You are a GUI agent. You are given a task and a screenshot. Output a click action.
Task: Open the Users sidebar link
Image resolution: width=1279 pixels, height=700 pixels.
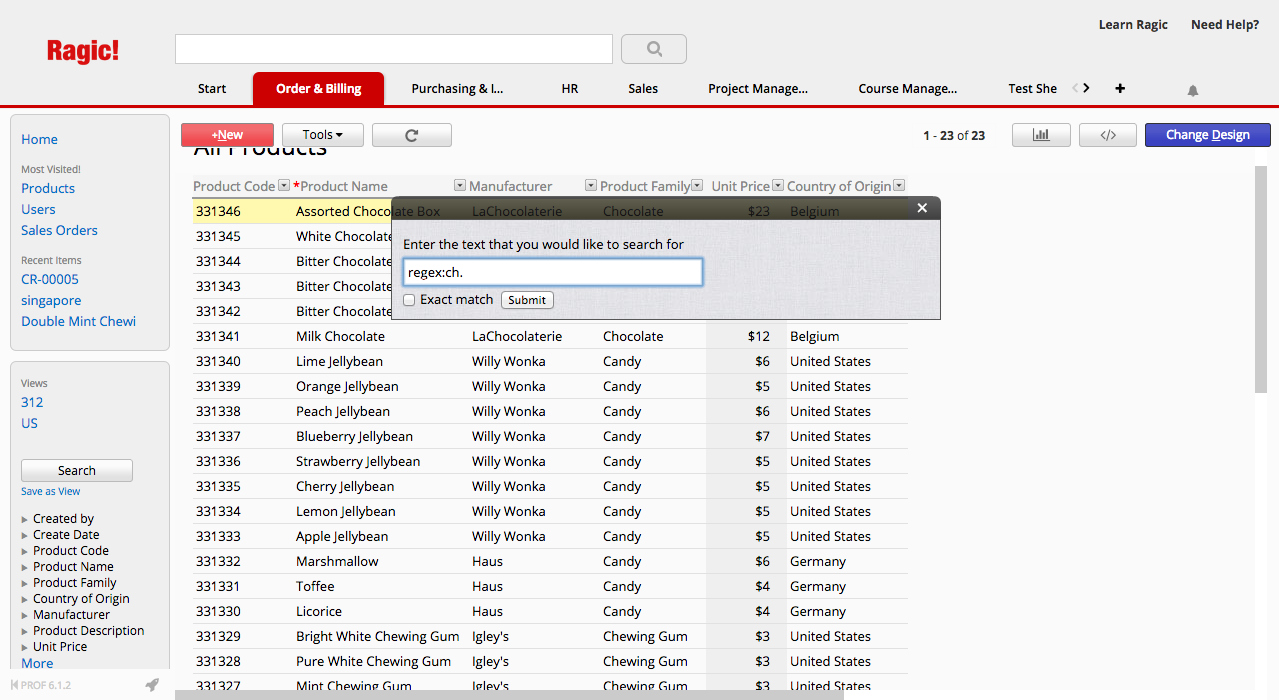[x=38, y=210]
